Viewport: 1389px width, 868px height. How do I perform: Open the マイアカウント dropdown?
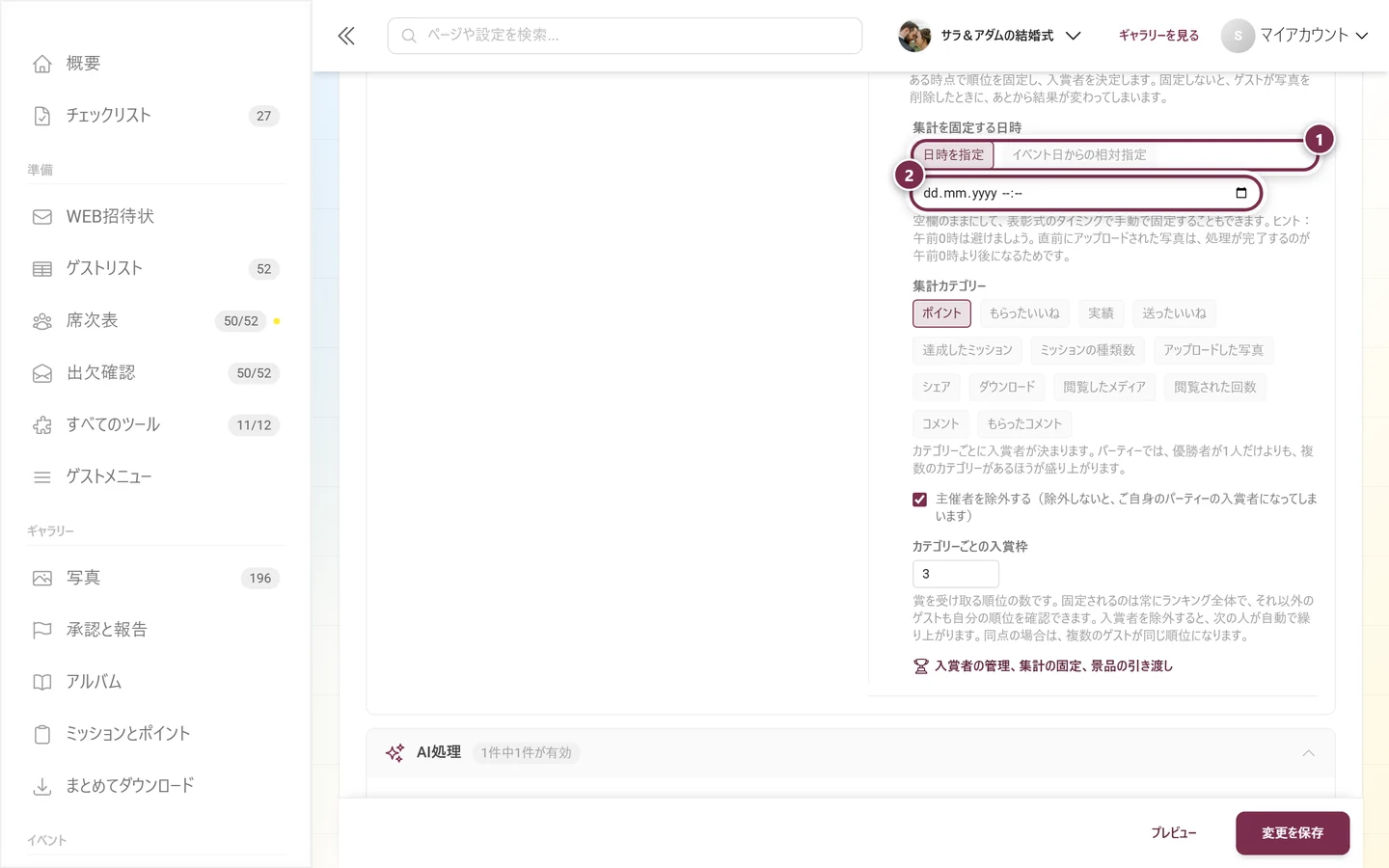click(x=1295, y=36)
